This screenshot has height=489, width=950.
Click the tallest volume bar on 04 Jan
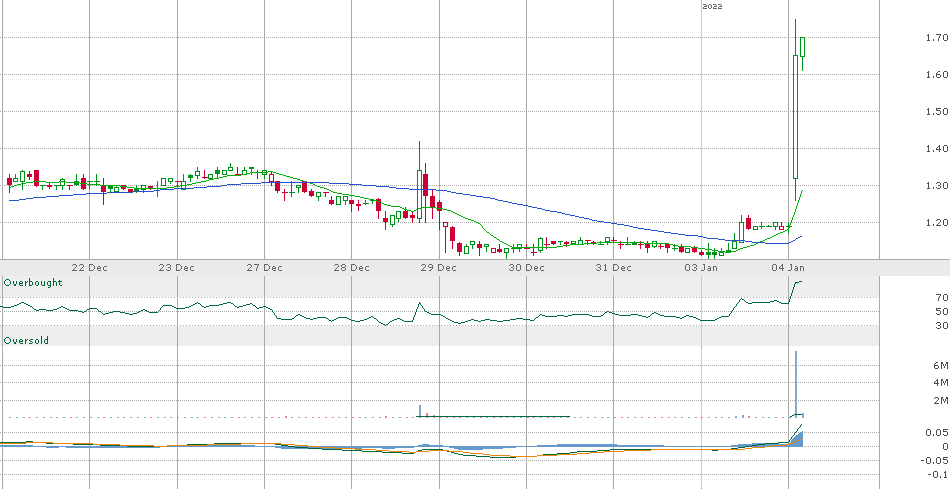[x=796, y=384]
